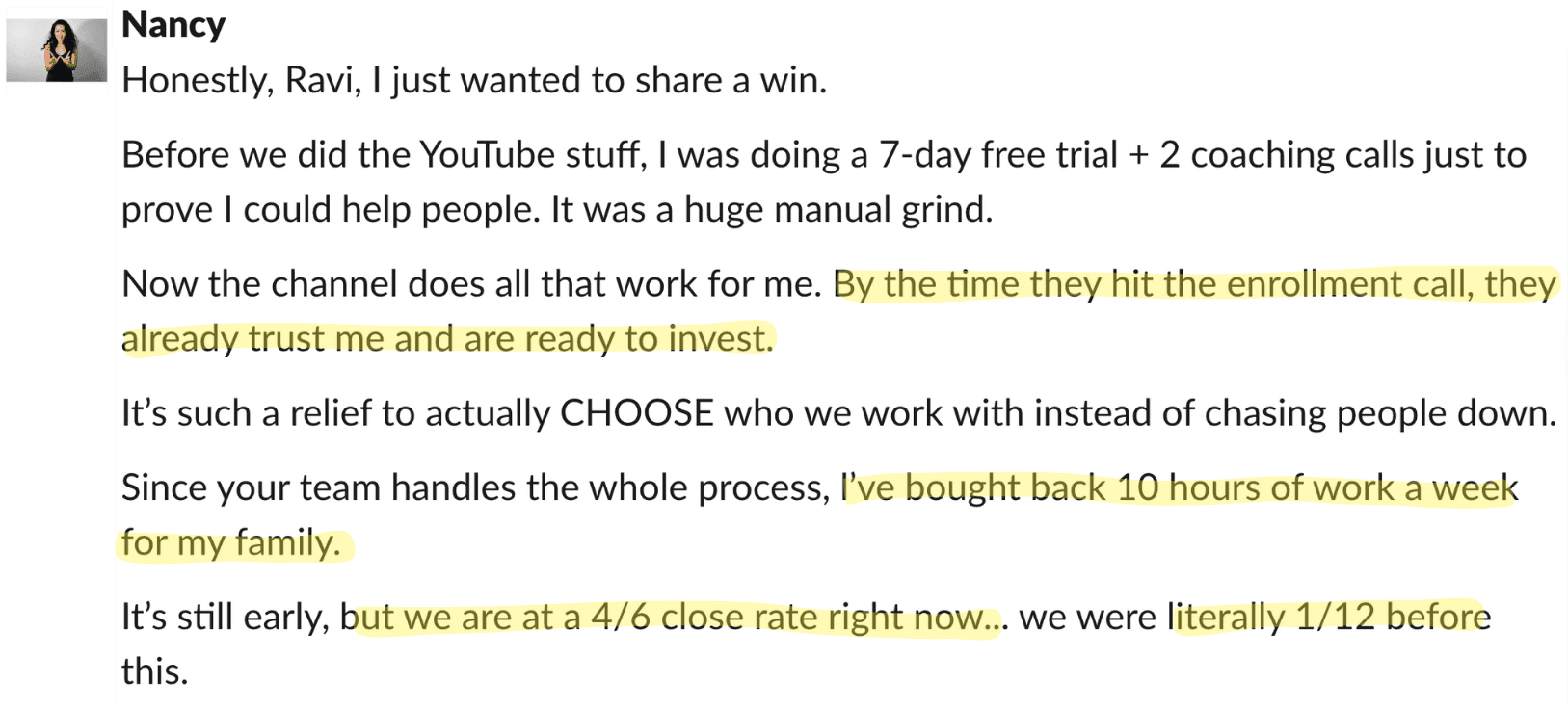Click the "It's still early" text
The height and width of the screenshot is (711, 1568).
point(225,618)
